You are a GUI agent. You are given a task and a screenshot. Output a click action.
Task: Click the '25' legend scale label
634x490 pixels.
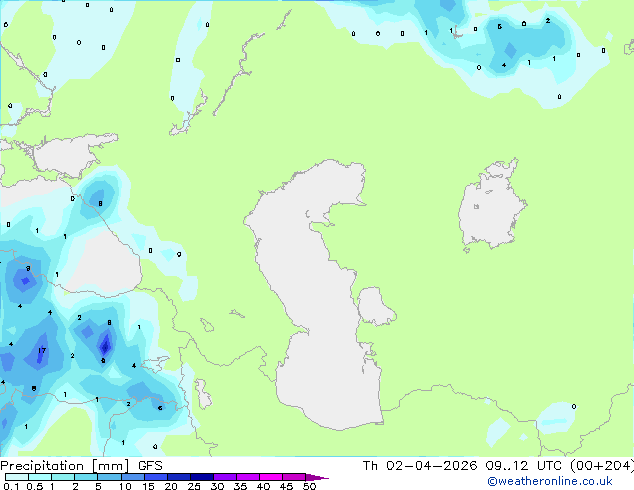coord(194,486)
